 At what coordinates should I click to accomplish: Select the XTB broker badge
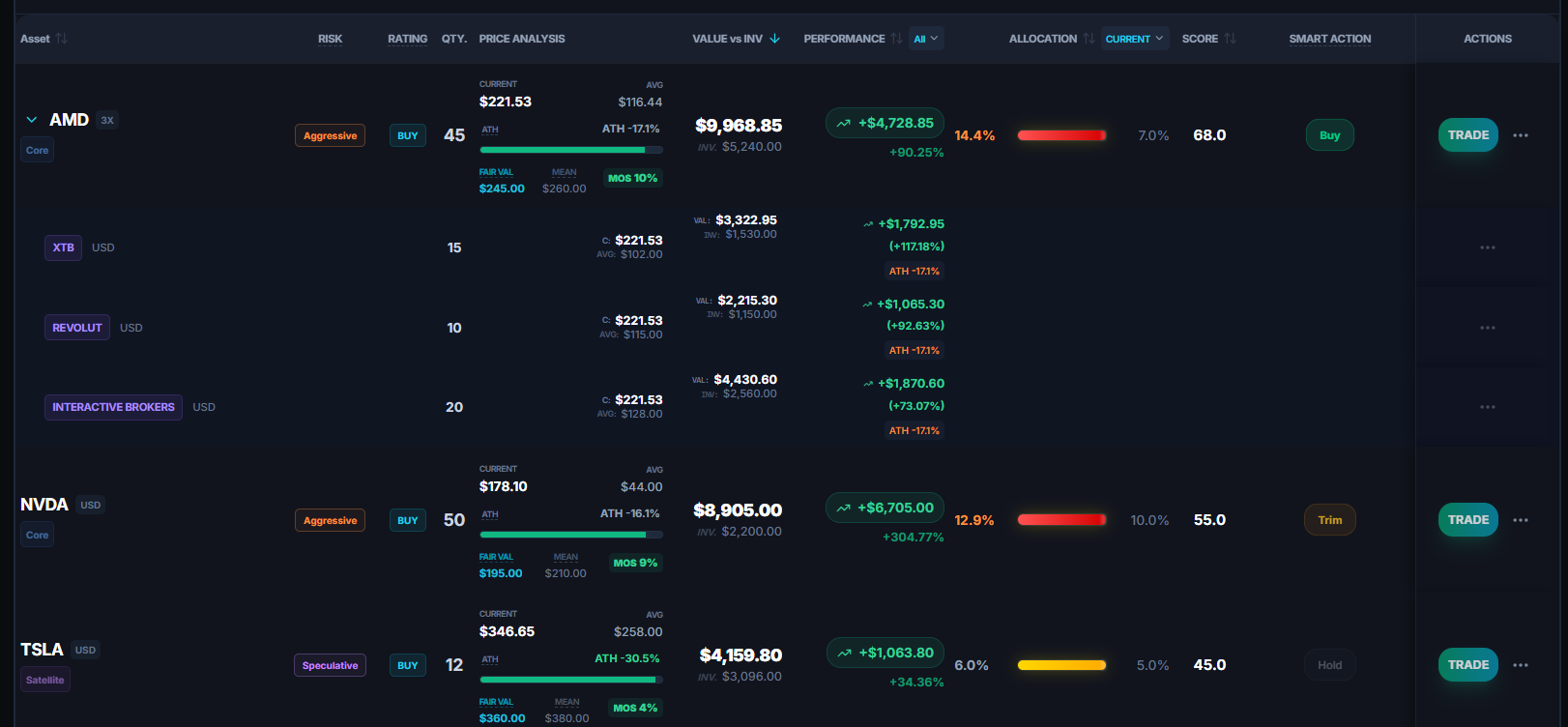tap(64, 247)
